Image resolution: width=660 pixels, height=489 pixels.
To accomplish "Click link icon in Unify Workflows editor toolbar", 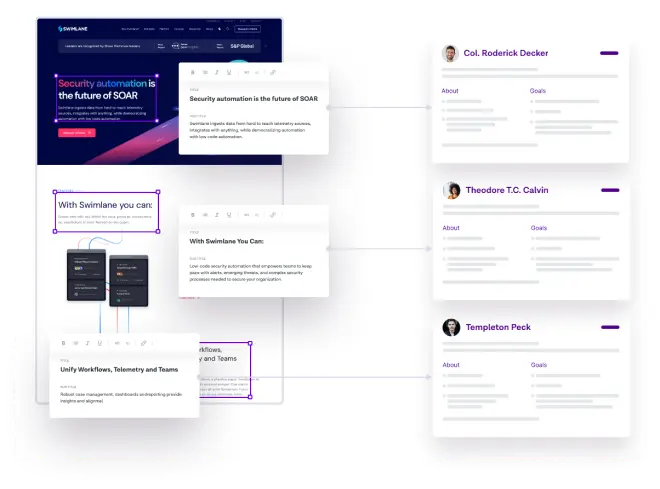I will coord(143,343).
